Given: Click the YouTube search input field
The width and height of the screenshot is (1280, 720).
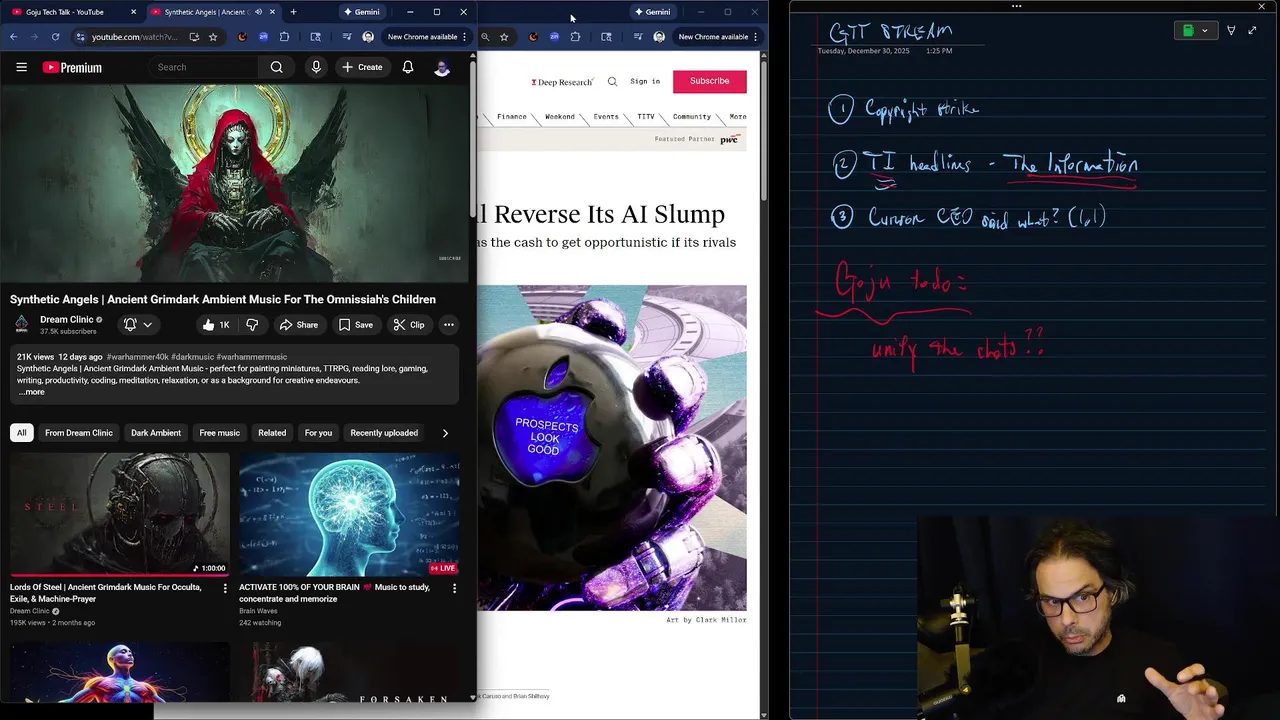Looking at the screenshot, I should 205,67.
